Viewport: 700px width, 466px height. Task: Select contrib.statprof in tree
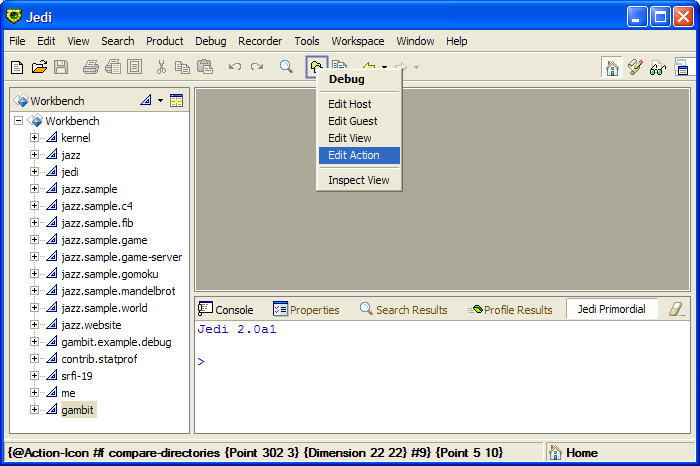coord(99,359)
